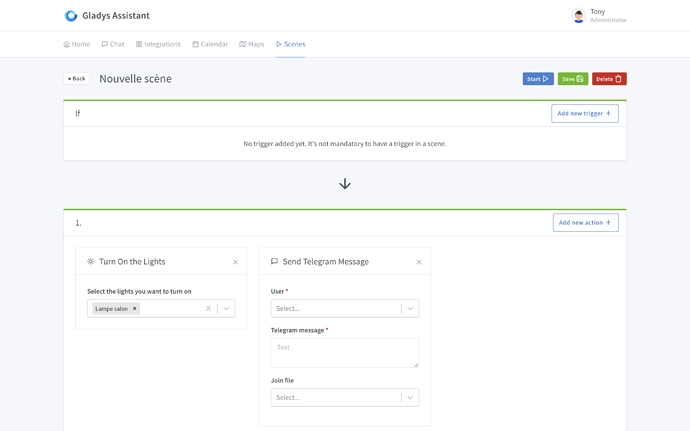
Task: Click the sun icon beside Turn On the Lights
Action: [91, 262]
